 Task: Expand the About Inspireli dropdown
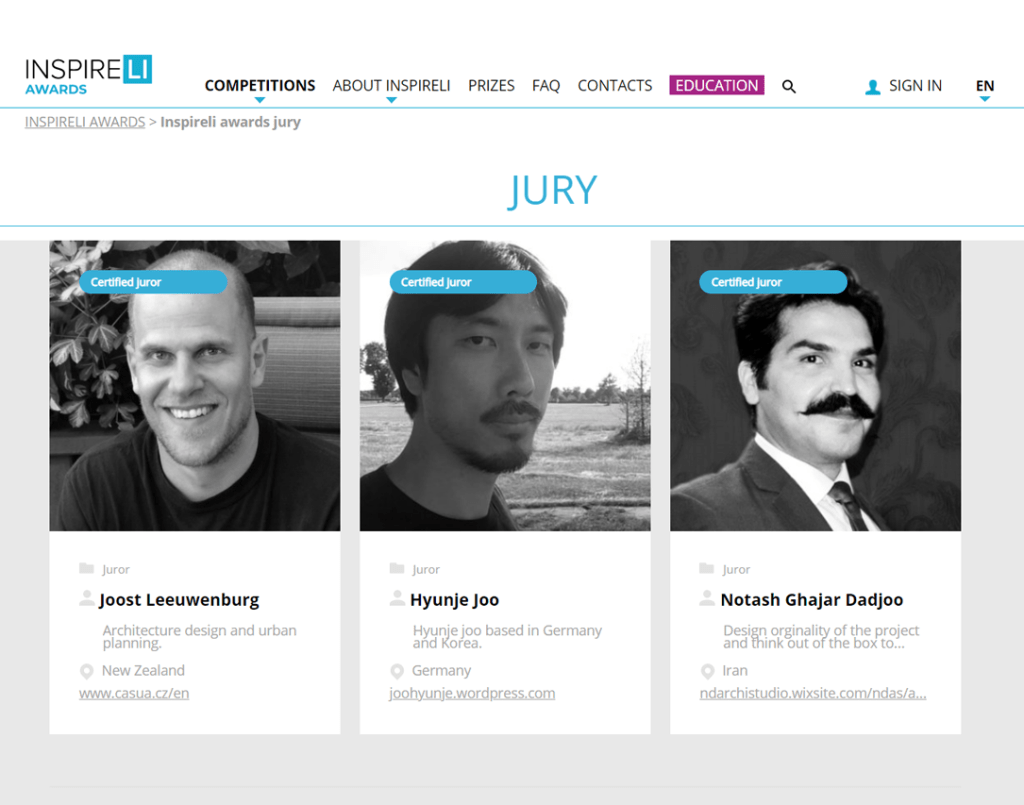391,86
